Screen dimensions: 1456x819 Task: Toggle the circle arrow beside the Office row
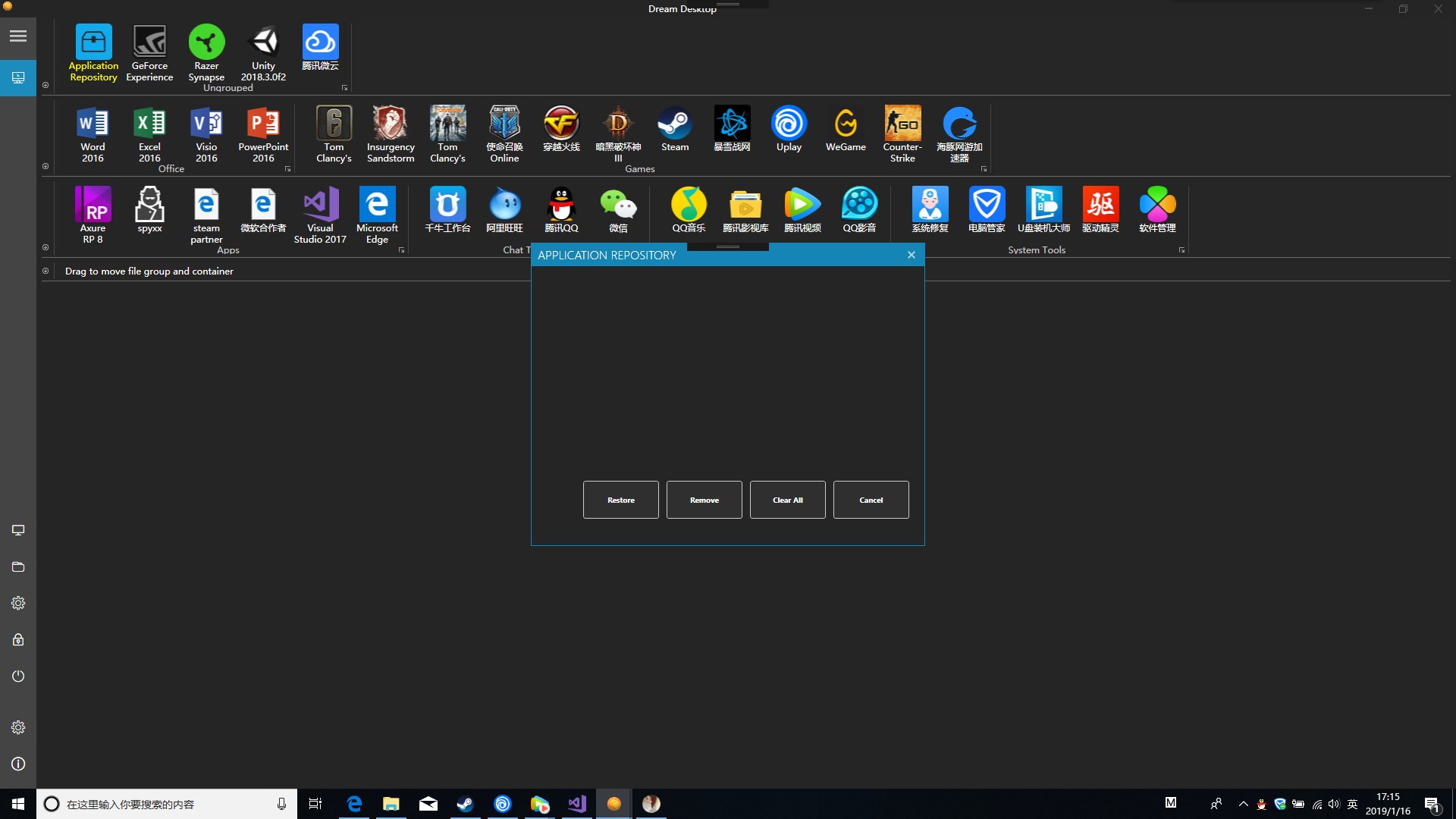pyautogui.click(x=45, y=166)
